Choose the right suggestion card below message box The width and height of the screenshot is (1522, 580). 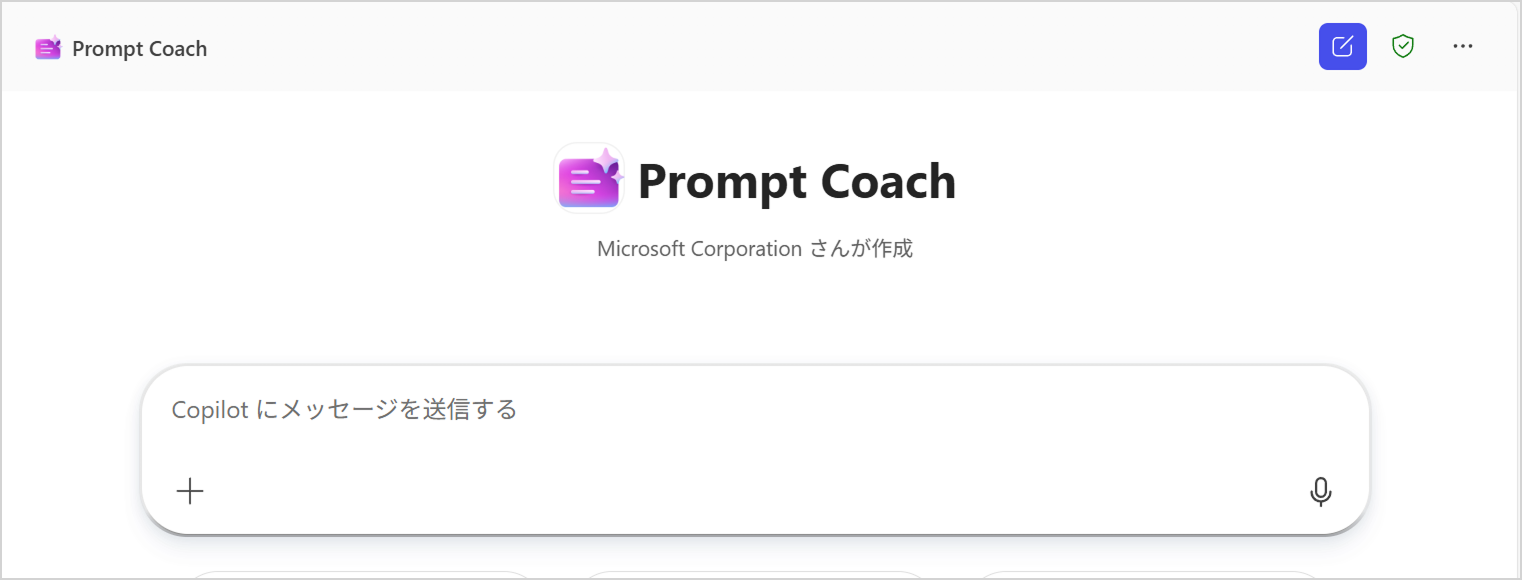(x=1148, y=575)
